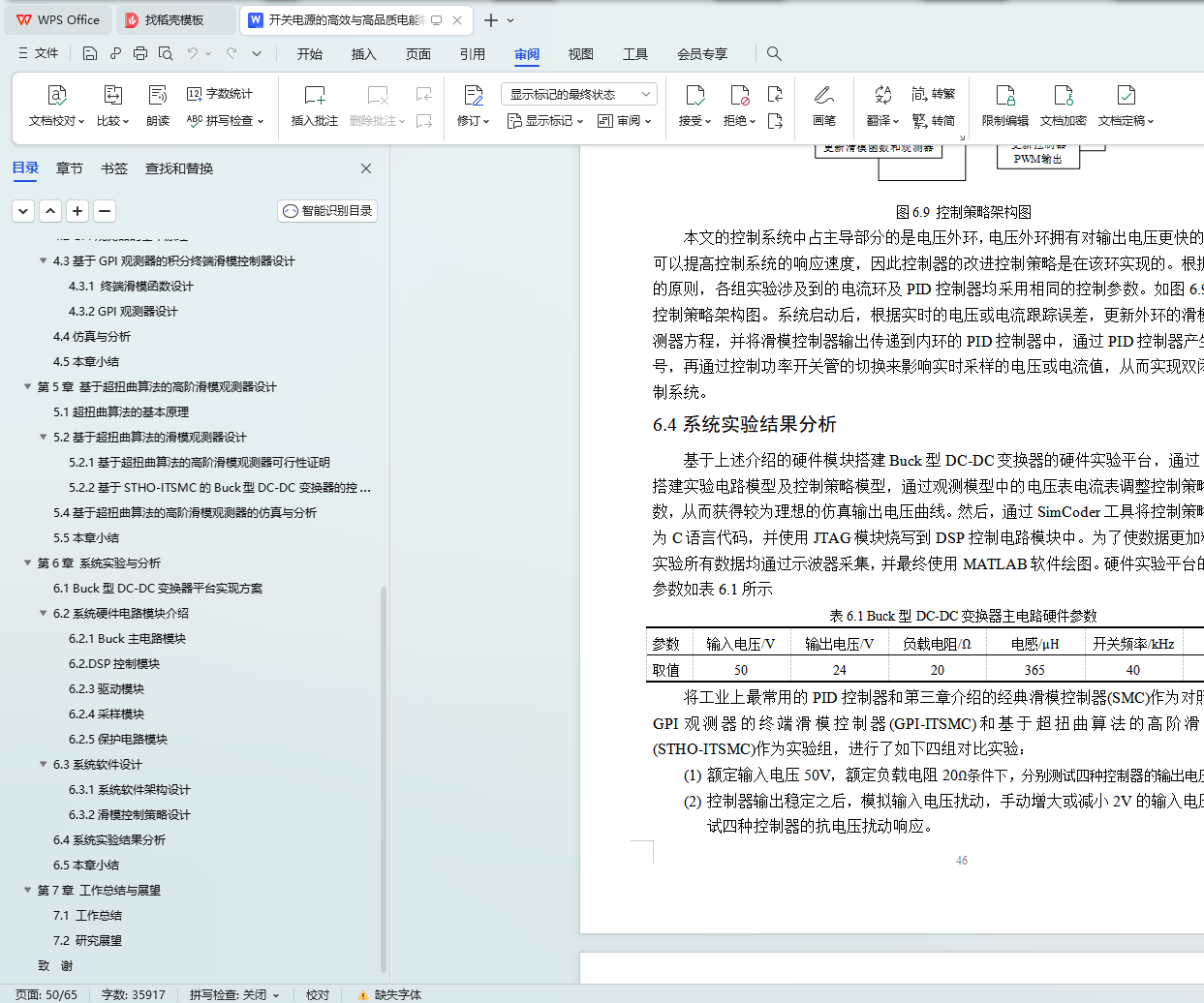Switch to the 插入 ribbon tab
This screenshot has width=1204, height=1003.
(364, 54)
